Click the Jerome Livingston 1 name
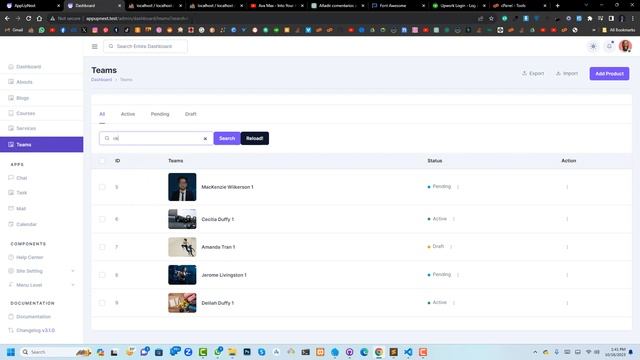The width and height of the screenshot is (640, 360). (224, 275)
